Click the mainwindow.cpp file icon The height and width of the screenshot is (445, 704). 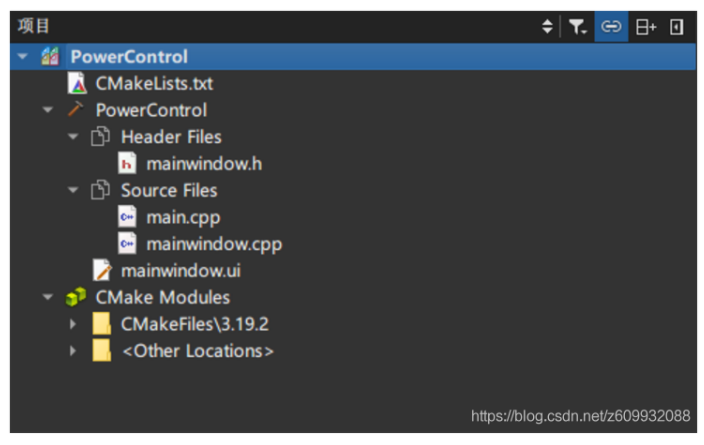[x=127, y=244]
